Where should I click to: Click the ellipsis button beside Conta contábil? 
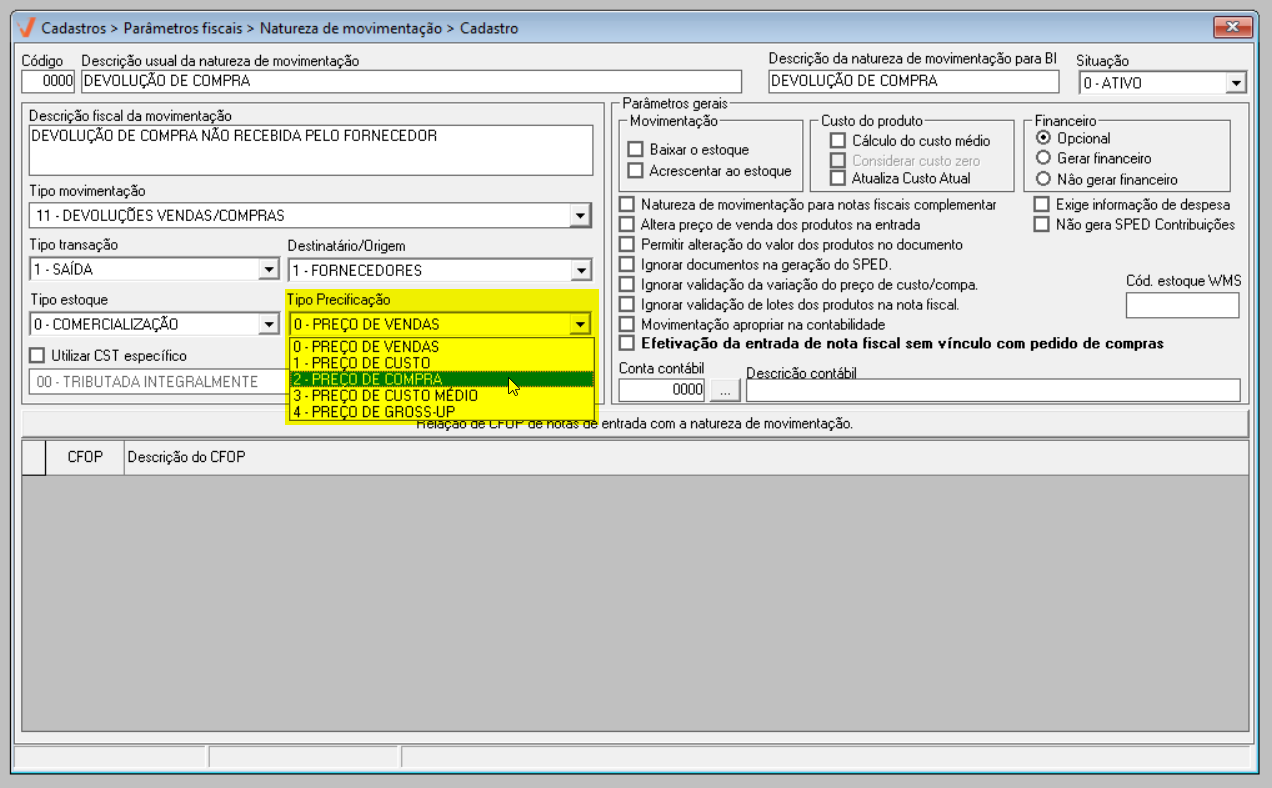[x=724, y=390]
